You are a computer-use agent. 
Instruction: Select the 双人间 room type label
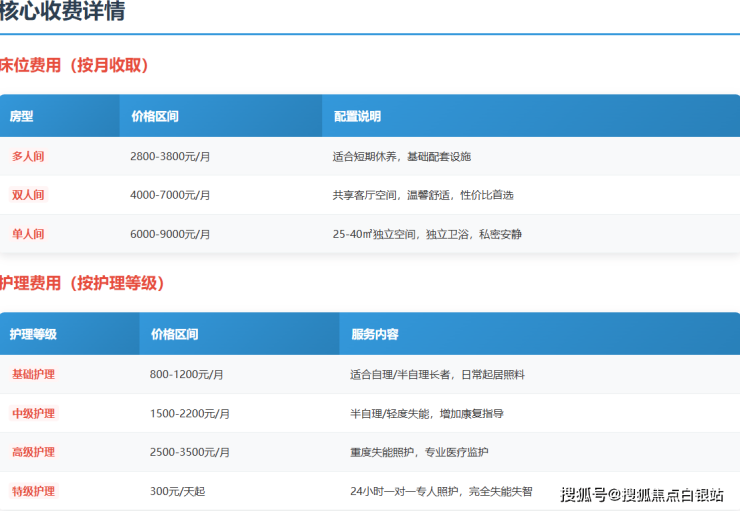(28, 195)
